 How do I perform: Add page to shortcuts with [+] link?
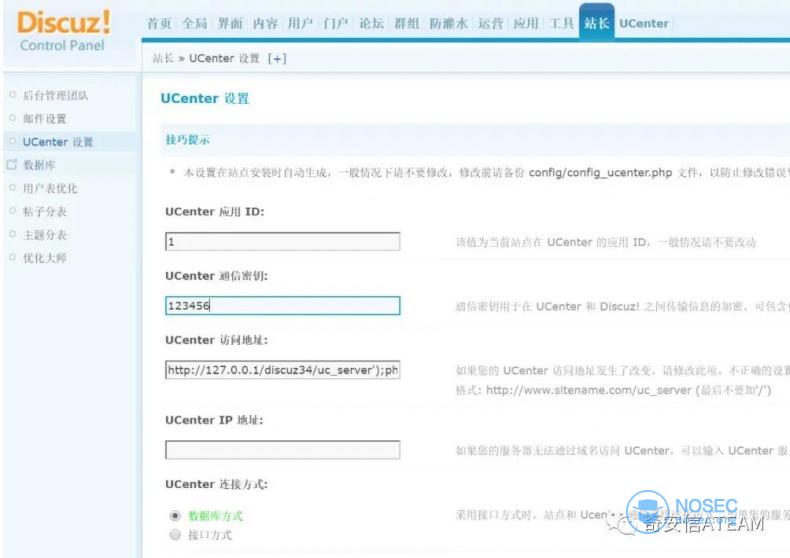tap(277, 59)
